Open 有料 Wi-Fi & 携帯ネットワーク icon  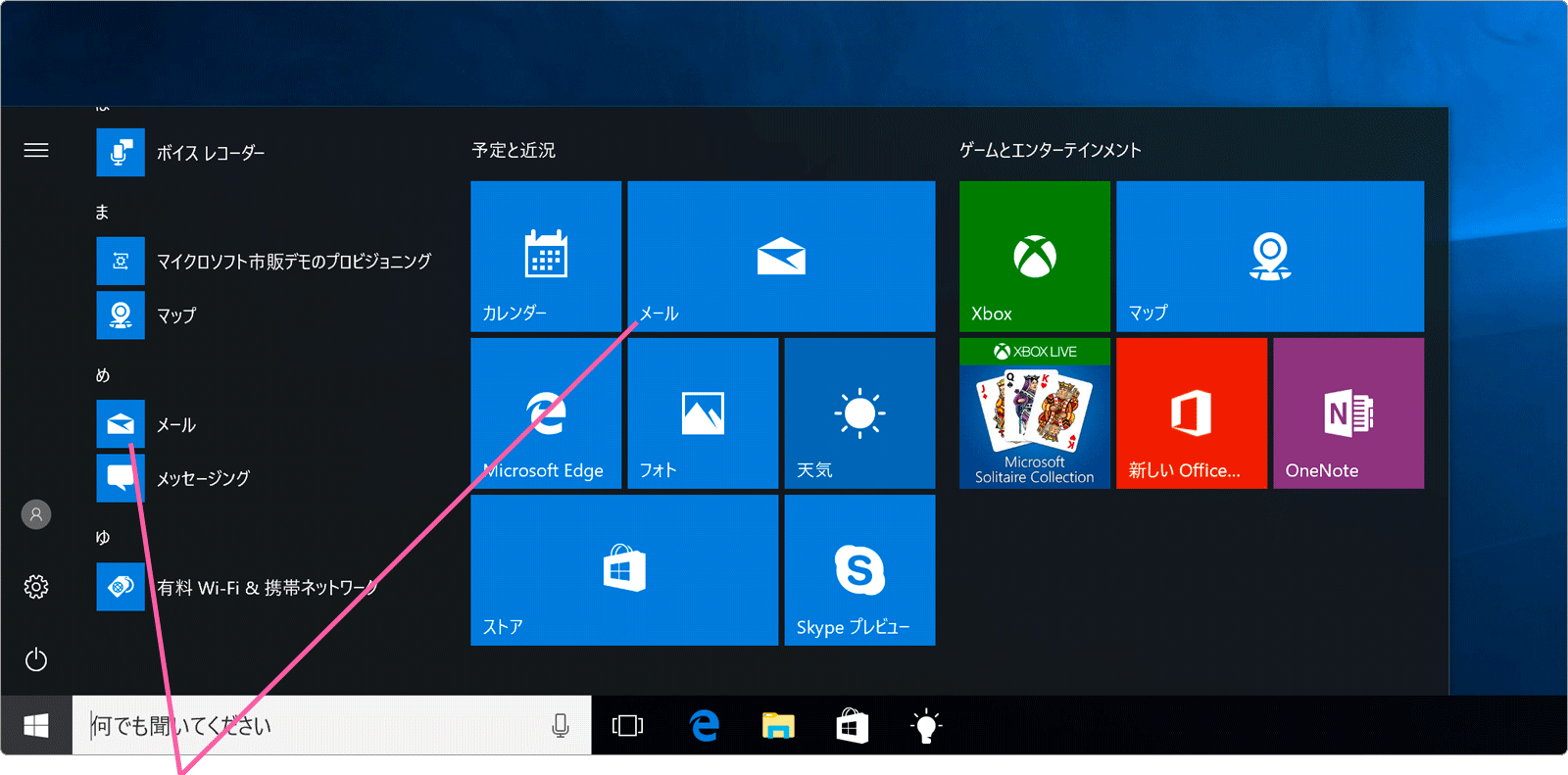tap(121, 587)
